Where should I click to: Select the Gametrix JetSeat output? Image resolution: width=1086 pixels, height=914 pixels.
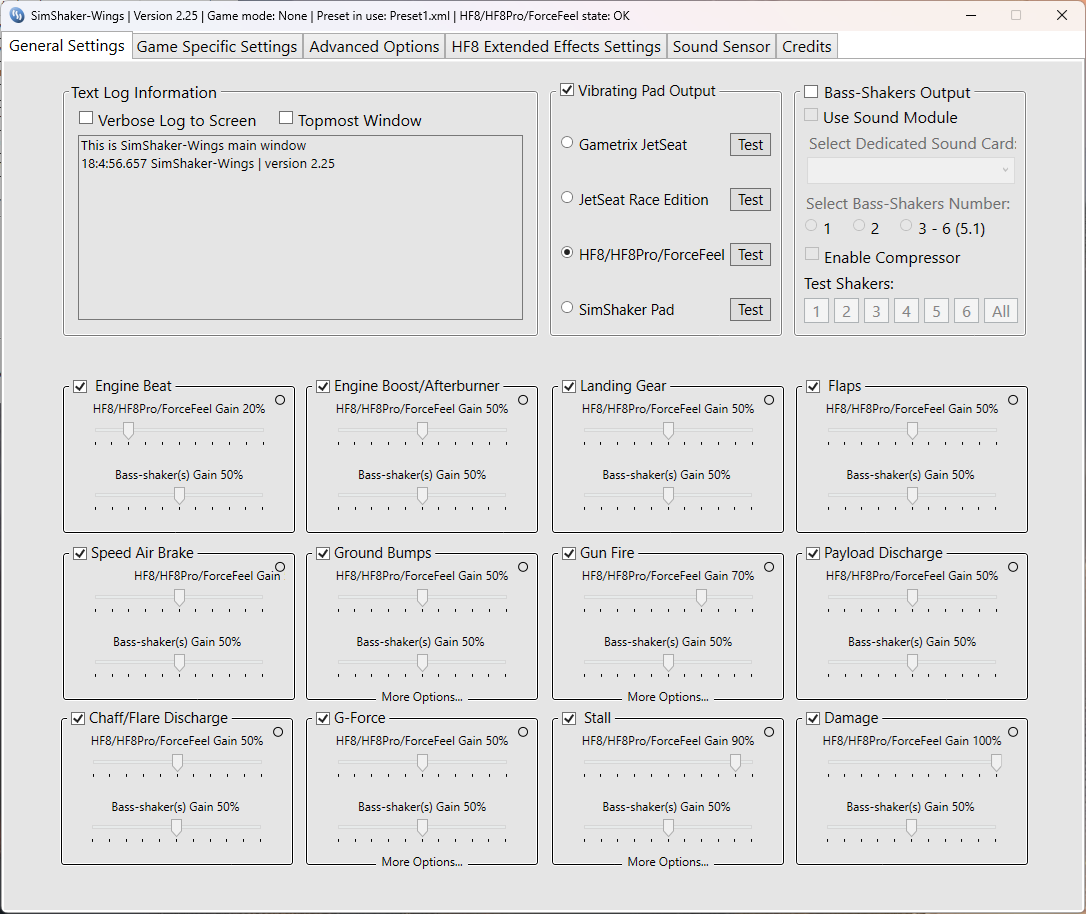[567, 142]
